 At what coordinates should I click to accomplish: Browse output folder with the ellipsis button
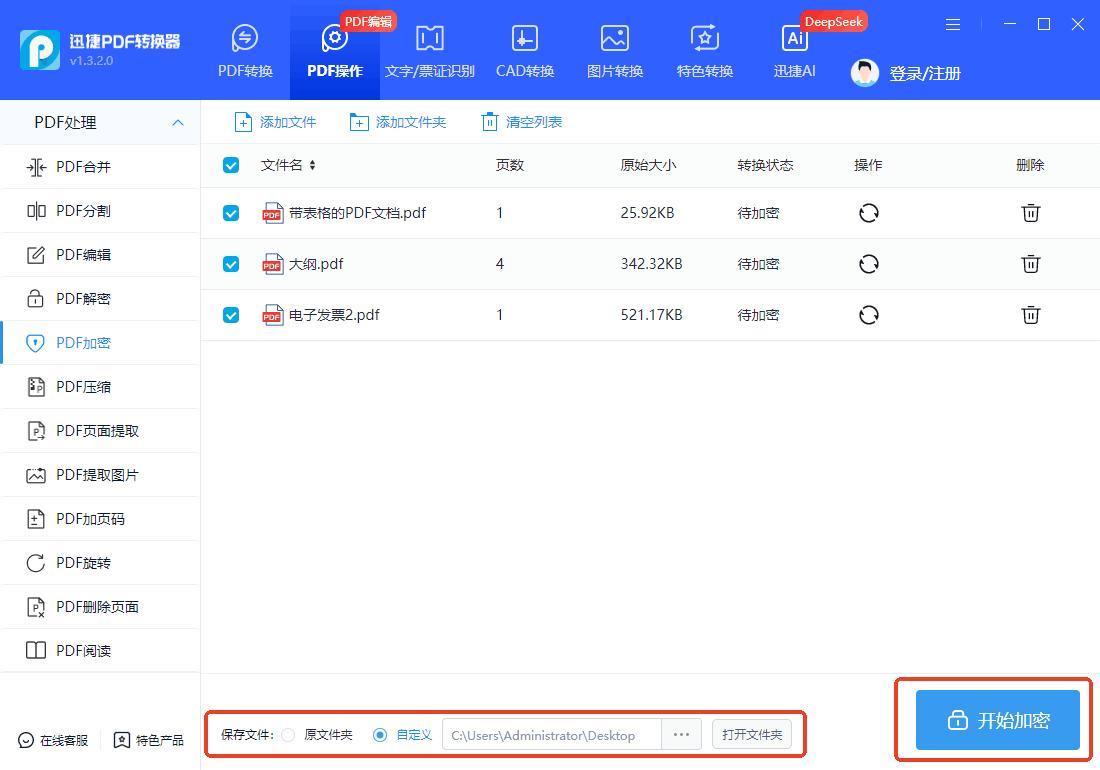(681, 735)
